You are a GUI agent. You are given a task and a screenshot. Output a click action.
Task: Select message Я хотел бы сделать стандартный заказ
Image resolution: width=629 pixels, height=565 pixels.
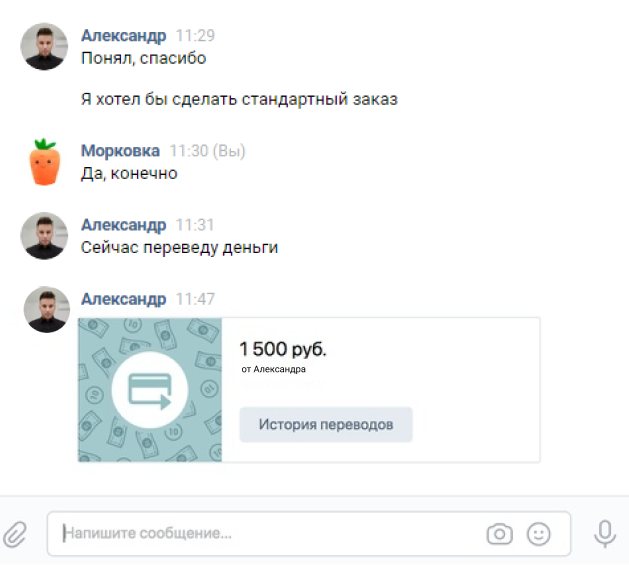point(239,99)
